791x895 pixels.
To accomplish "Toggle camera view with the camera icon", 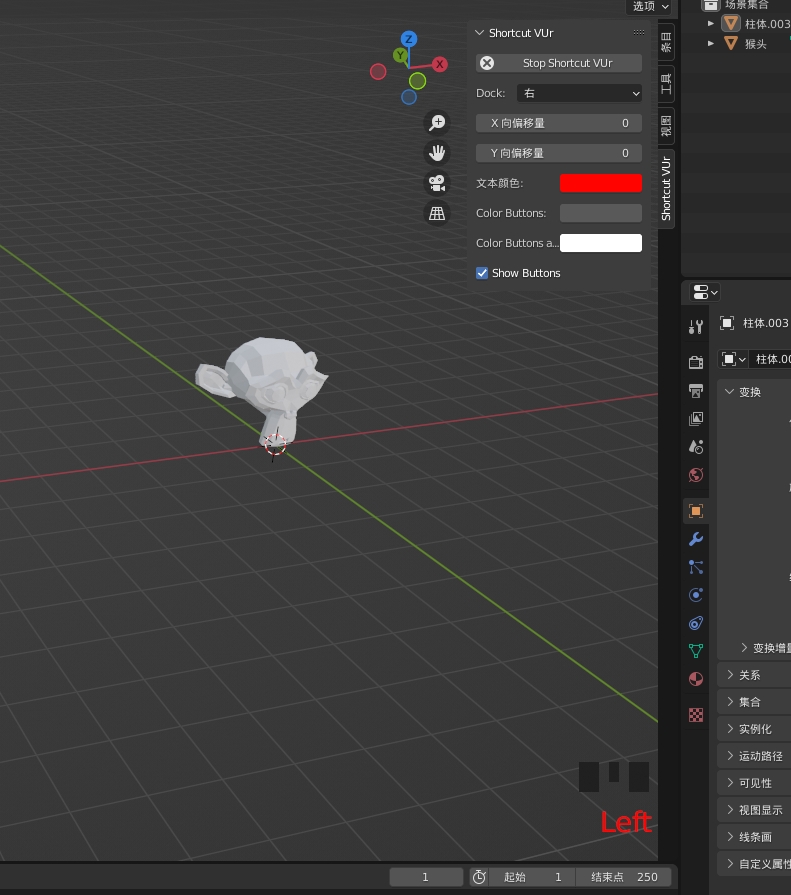I will coord(437,183).
